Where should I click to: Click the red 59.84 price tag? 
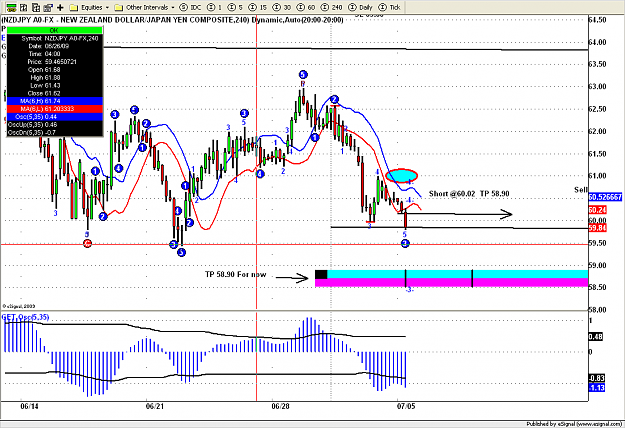(597, 228)
